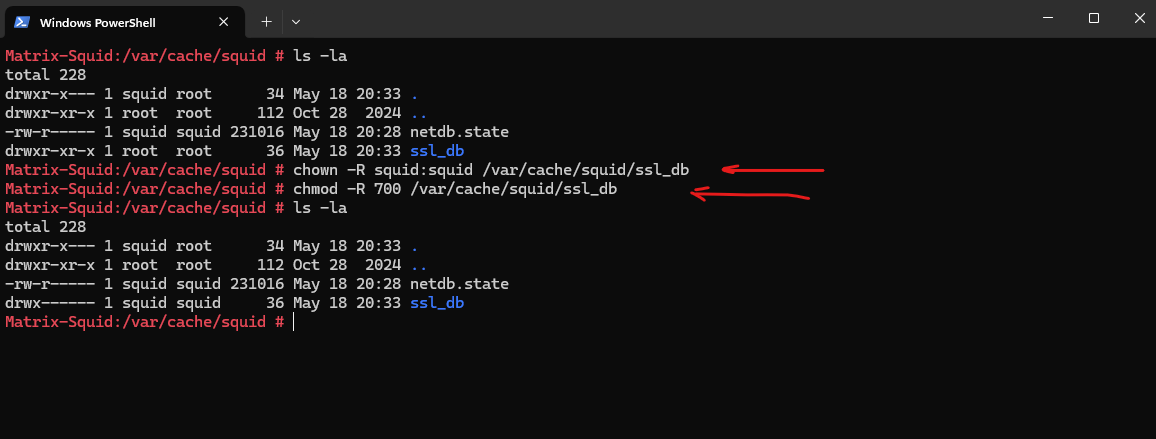Image resolution: width=1156 pixels, height=439 pixels.
Task: Close the terminal window with X
Action: point(1140,18)
